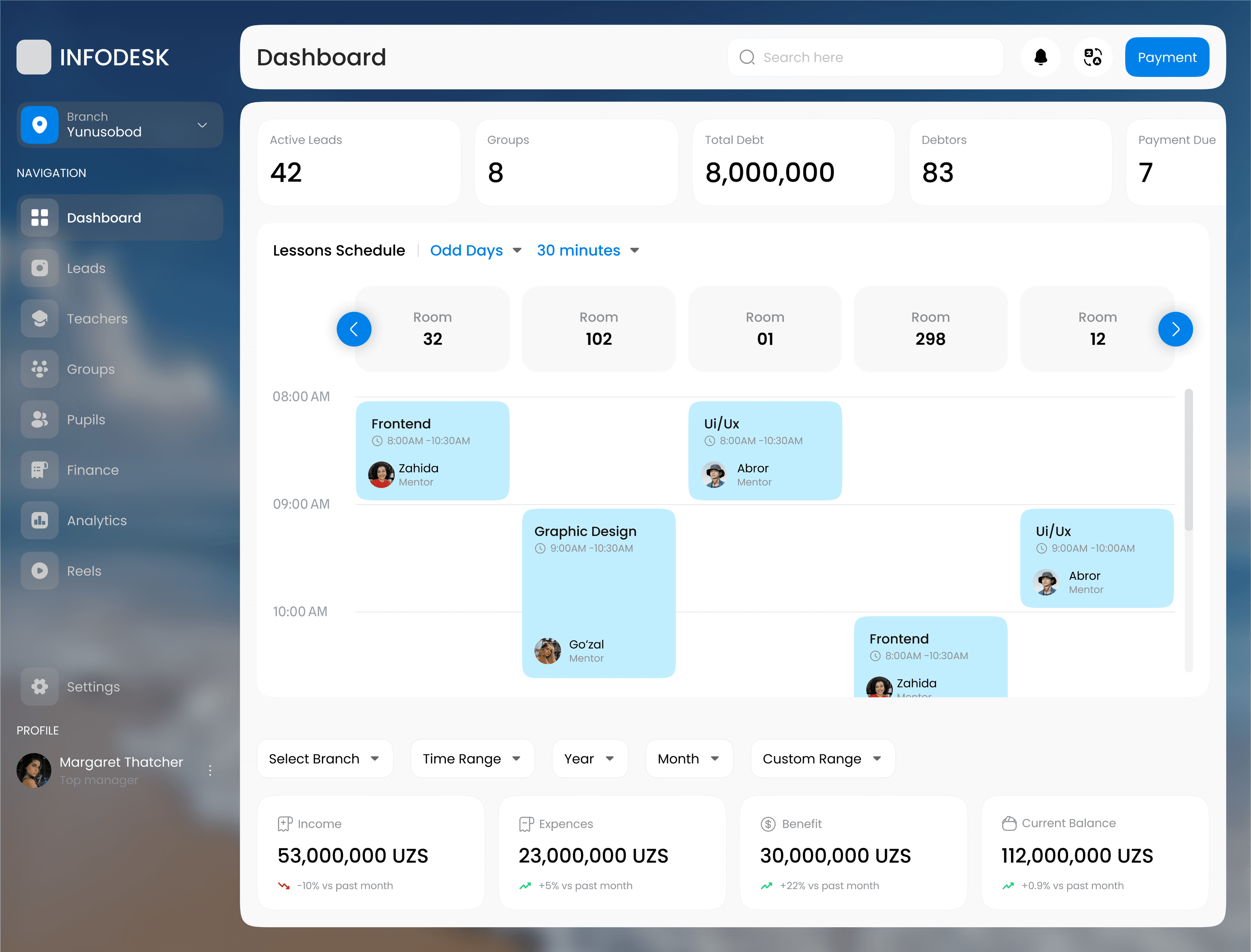Viewport: 1251px width, 952px height.
Task: Open the Odd Days dropdown
Action: (x=476, y=250)
